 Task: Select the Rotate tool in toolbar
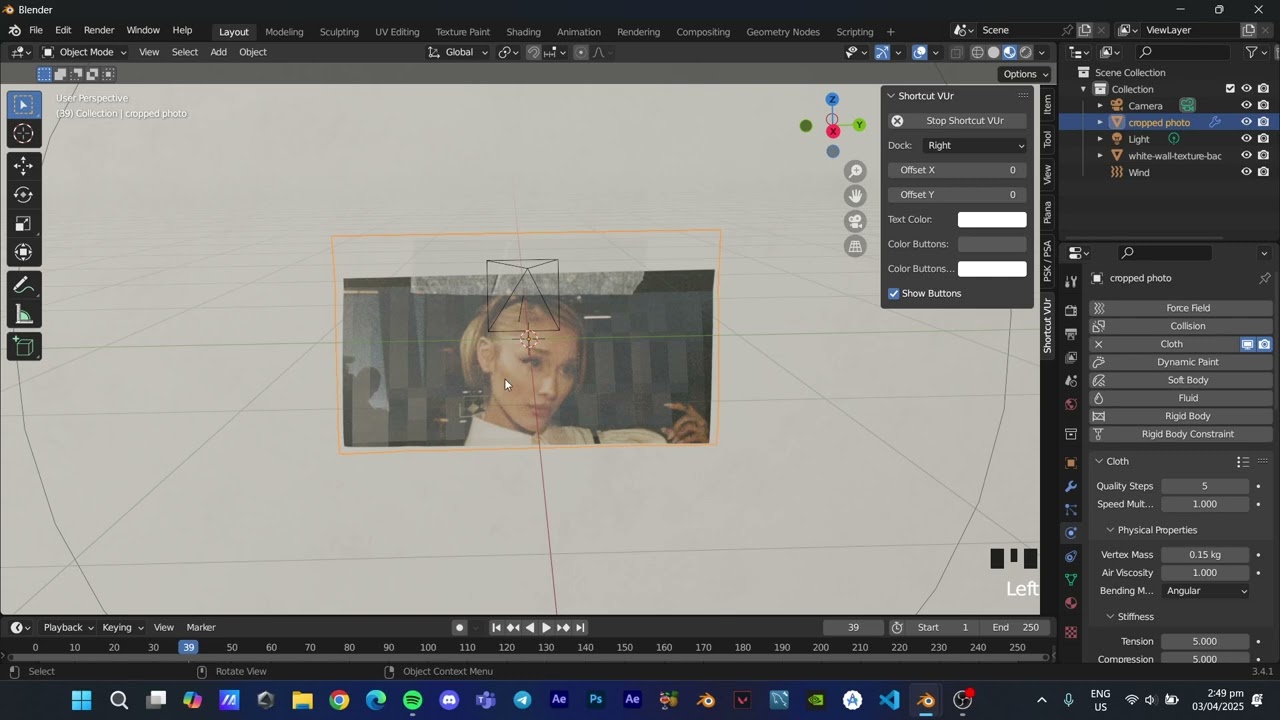24,195
